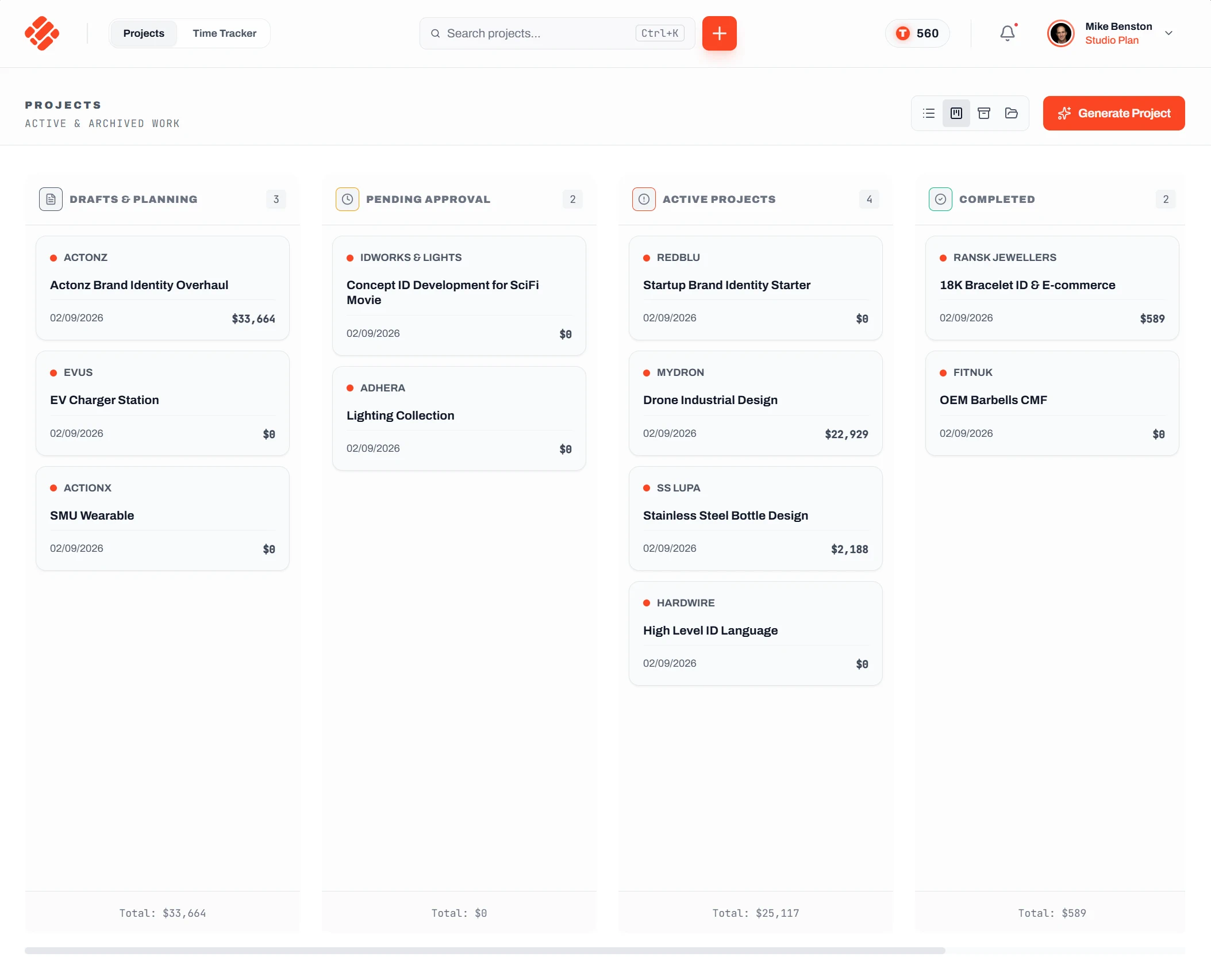Click the orange plus add button
Viewport: 1211px width, 980px height.
coord(719,33)
